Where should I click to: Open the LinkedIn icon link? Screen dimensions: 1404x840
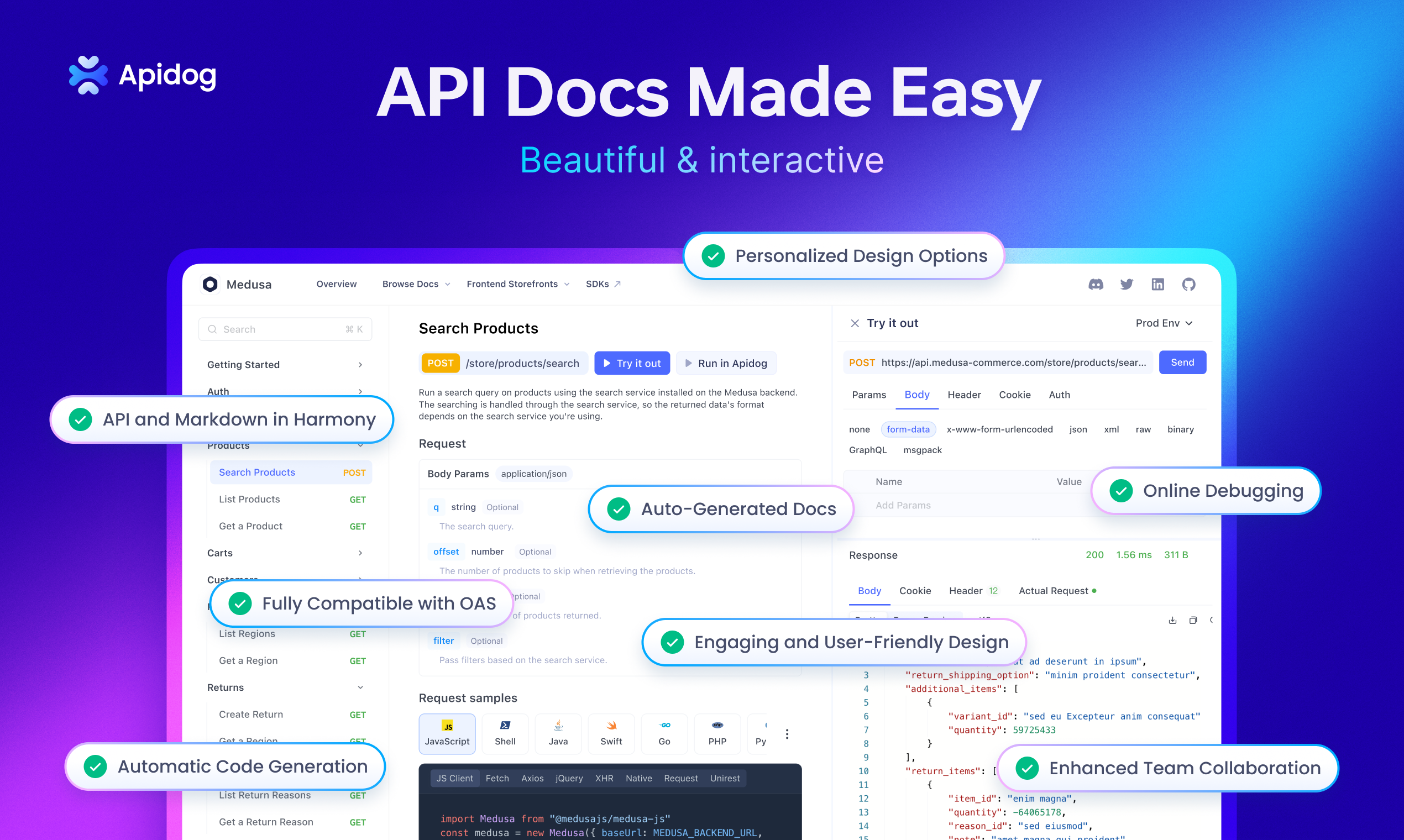pyautogui.click(x=1157, y=284)
